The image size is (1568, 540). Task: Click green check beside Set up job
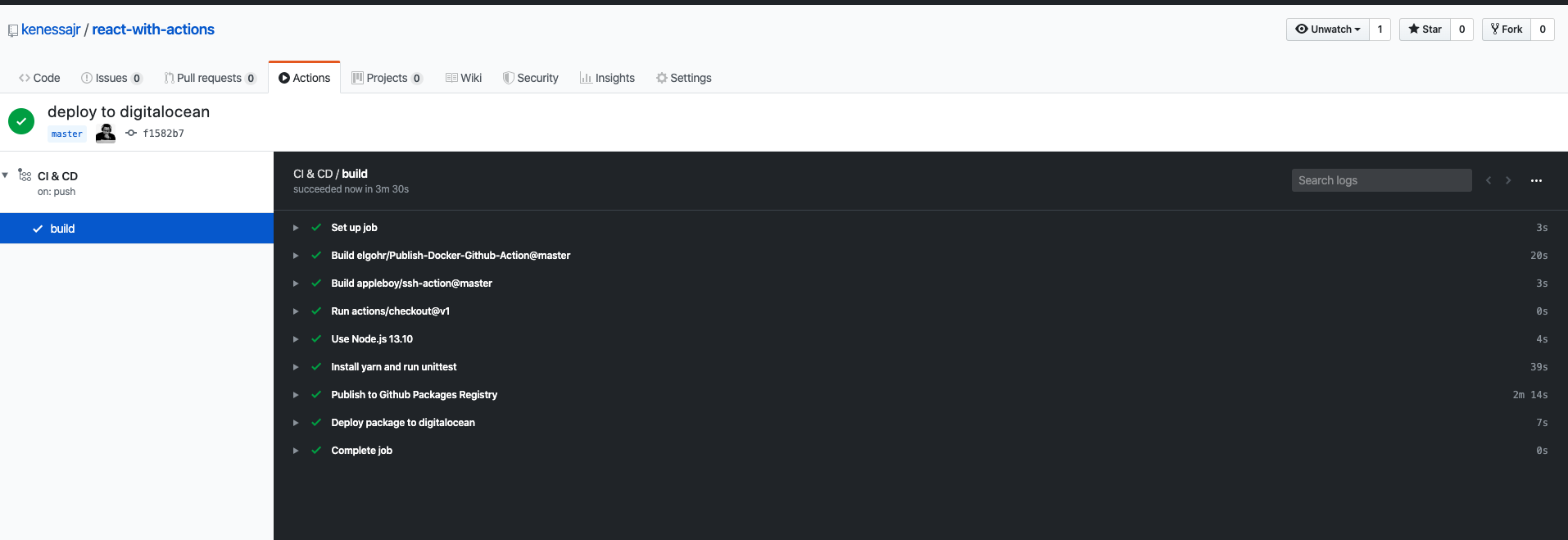(x=316, y=228)
